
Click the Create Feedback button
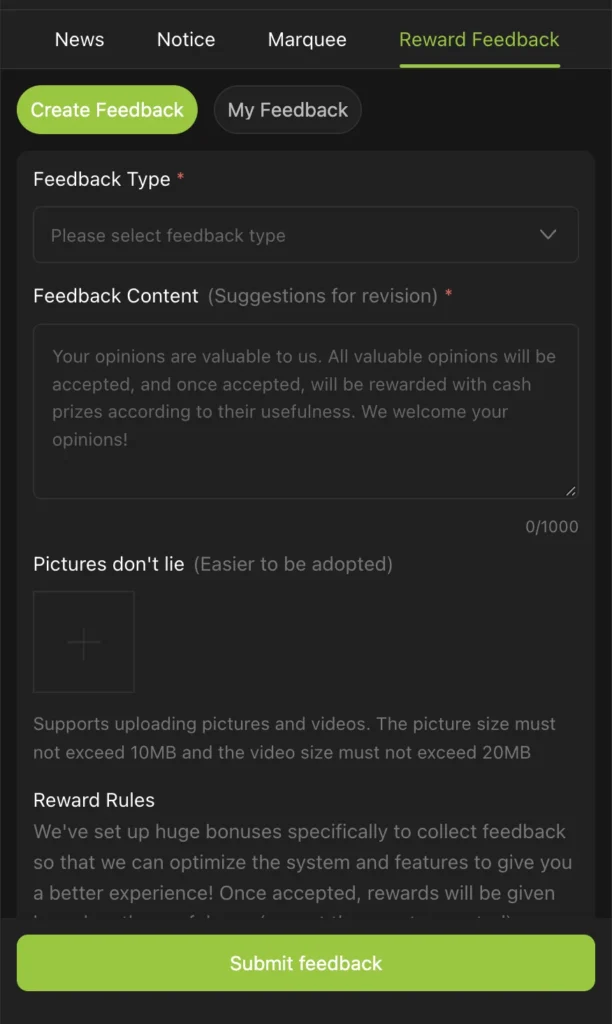tap(107, 110)
